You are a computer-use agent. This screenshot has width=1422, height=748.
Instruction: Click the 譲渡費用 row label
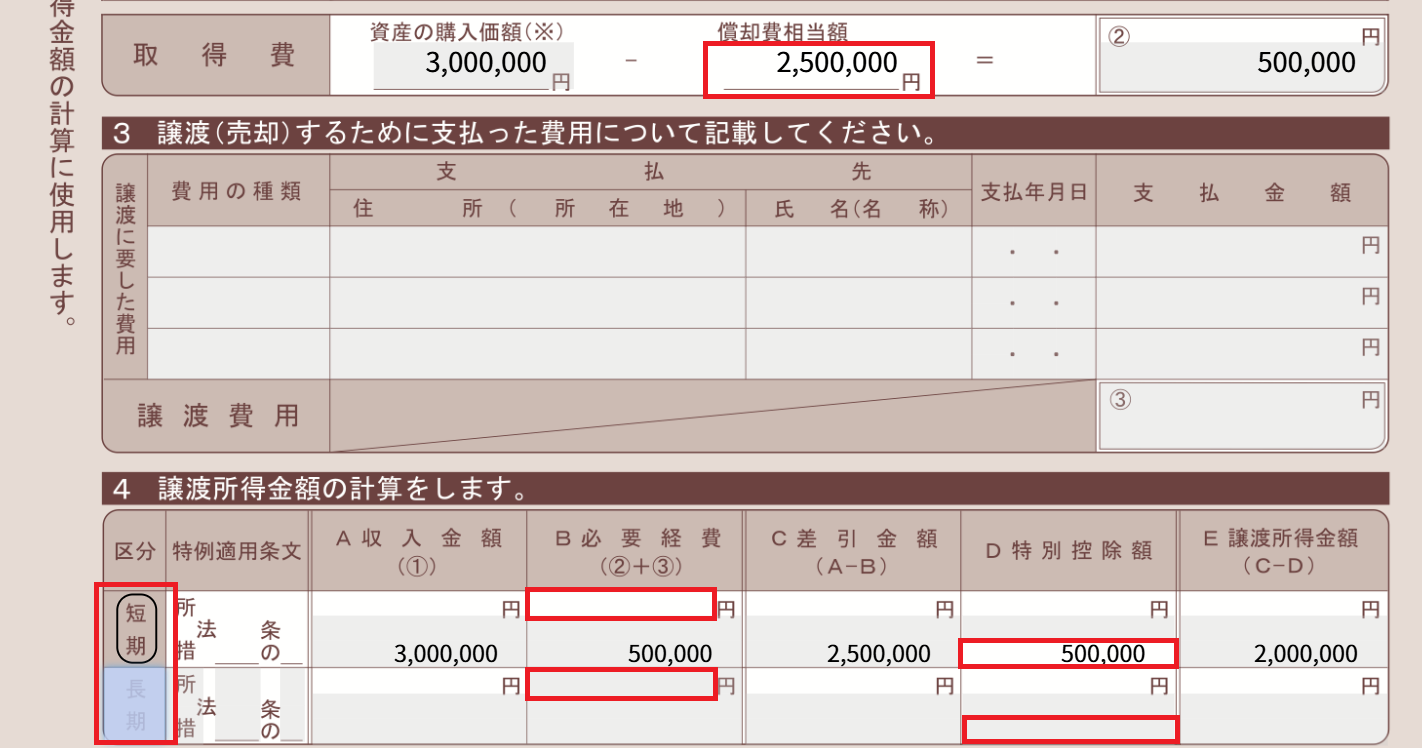tap(218, 416)
